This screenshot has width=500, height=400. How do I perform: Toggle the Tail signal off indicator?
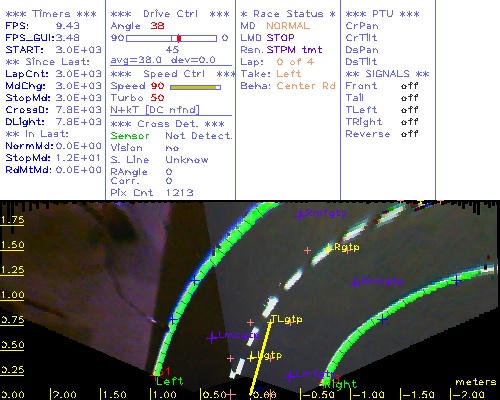(409, 98)
